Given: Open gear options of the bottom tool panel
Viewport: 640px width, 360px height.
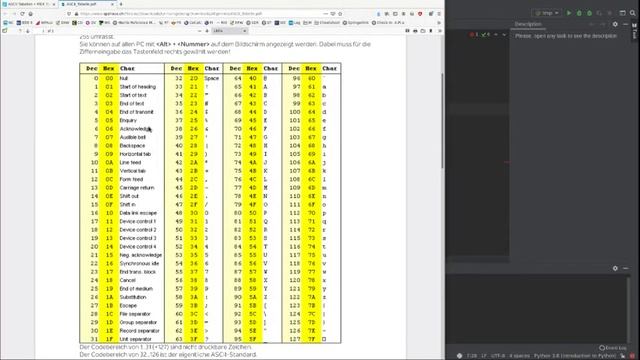Looking at the screenshot, I should (x=615, y=268).
